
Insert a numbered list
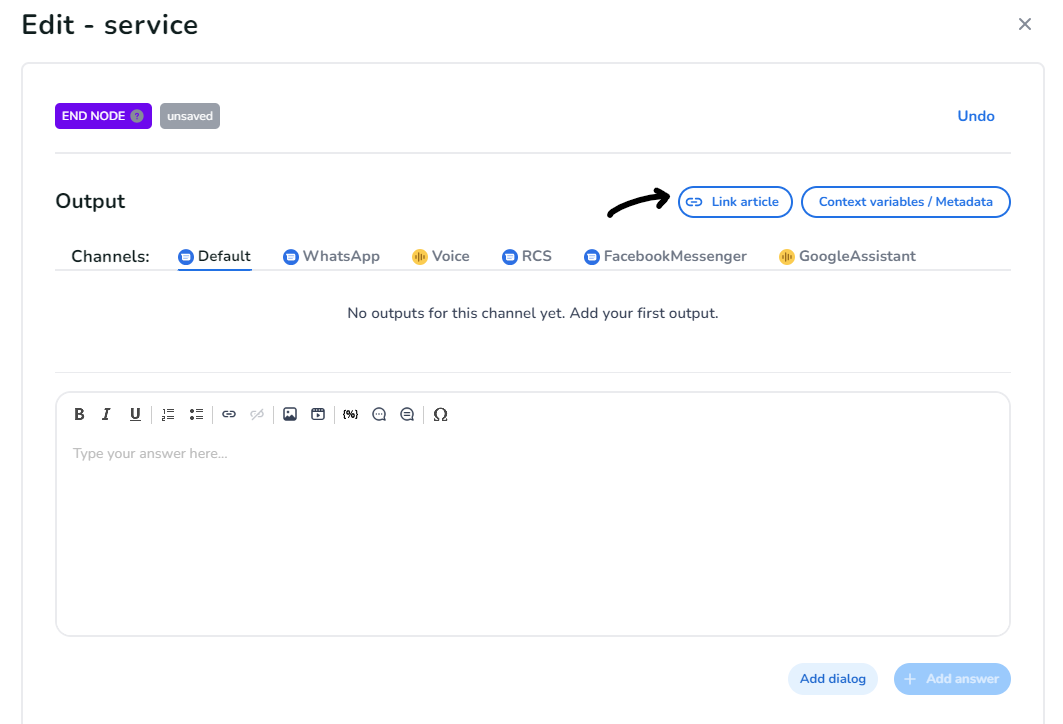(x=168, y=414)
